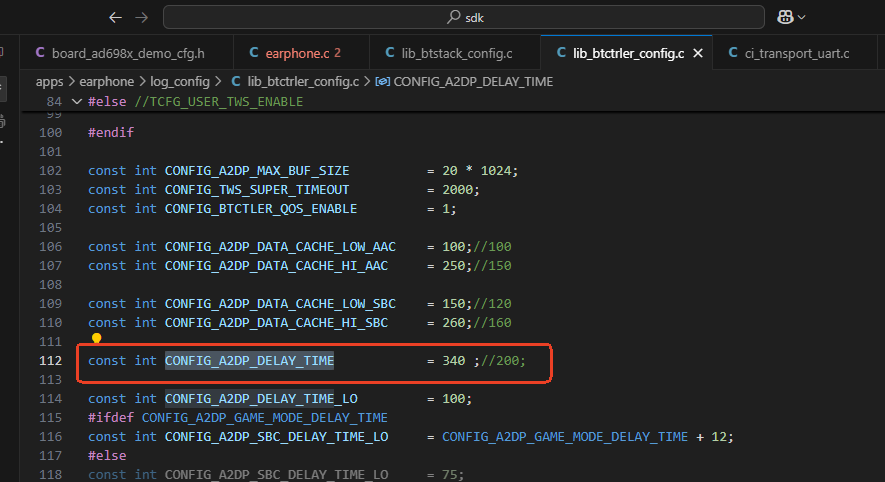The image size is (885, 482).
Task: Focus the sdk search box
Action: [464, 17]
